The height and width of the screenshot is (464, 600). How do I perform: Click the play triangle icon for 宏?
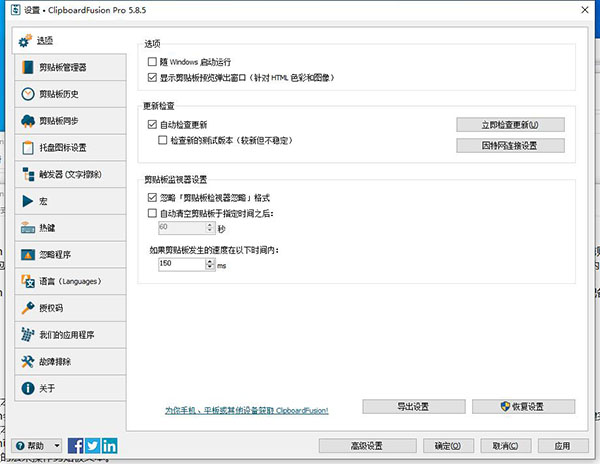coord(28,201)
